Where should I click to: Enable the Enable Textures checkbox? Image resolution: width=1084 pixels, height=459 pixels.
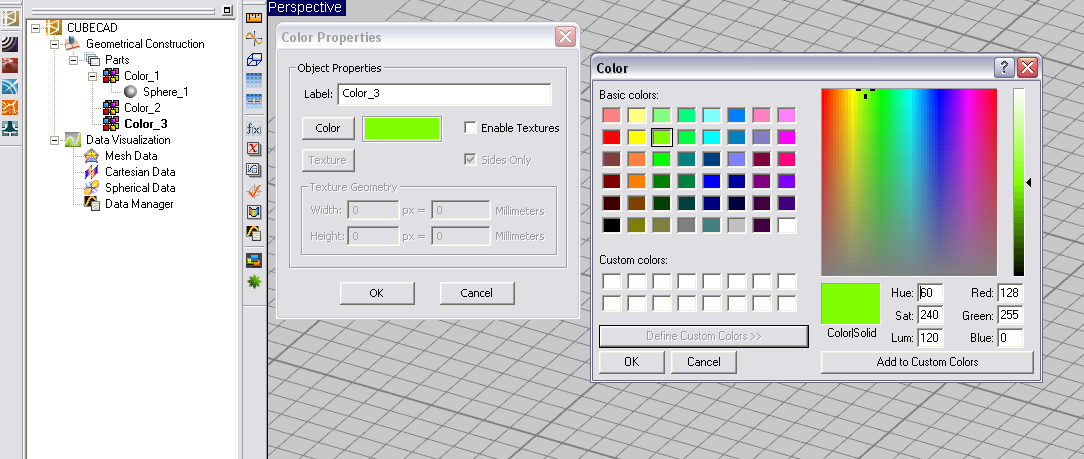470,128
